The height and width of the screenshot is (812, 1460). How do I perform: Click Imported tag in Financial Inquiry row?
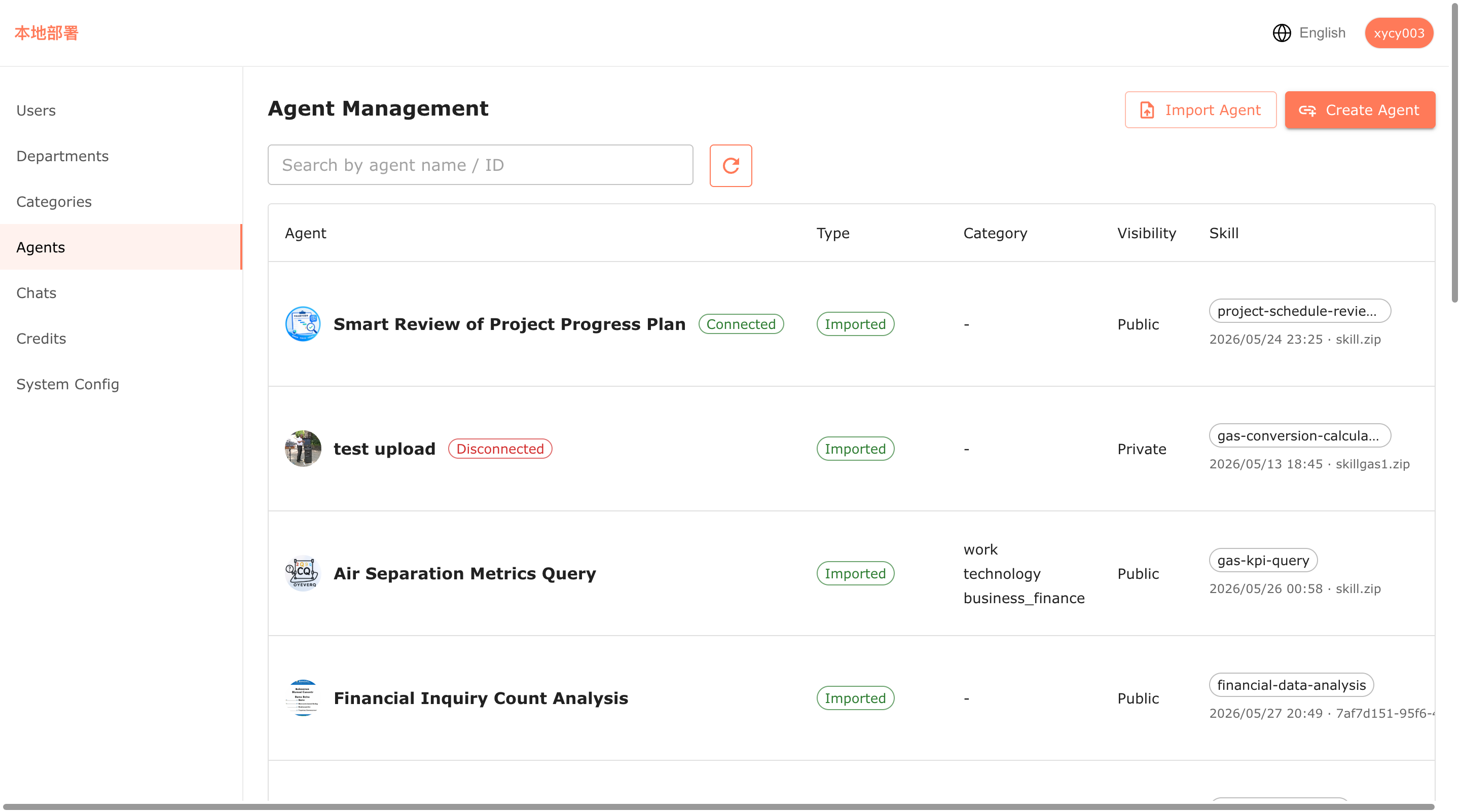pyautogui.click(x=855, y=698)
